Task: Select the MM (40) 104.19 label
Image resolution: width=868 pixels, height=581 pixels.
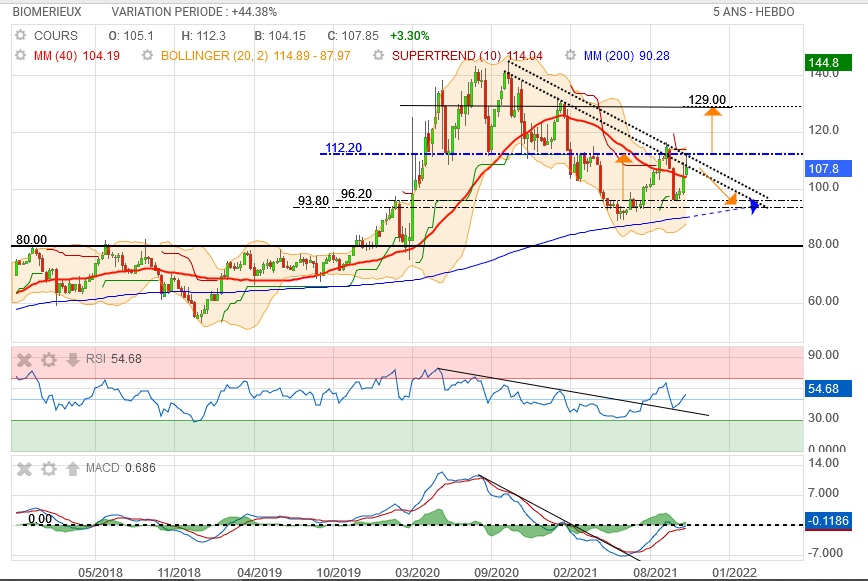Action: point(77,56)
